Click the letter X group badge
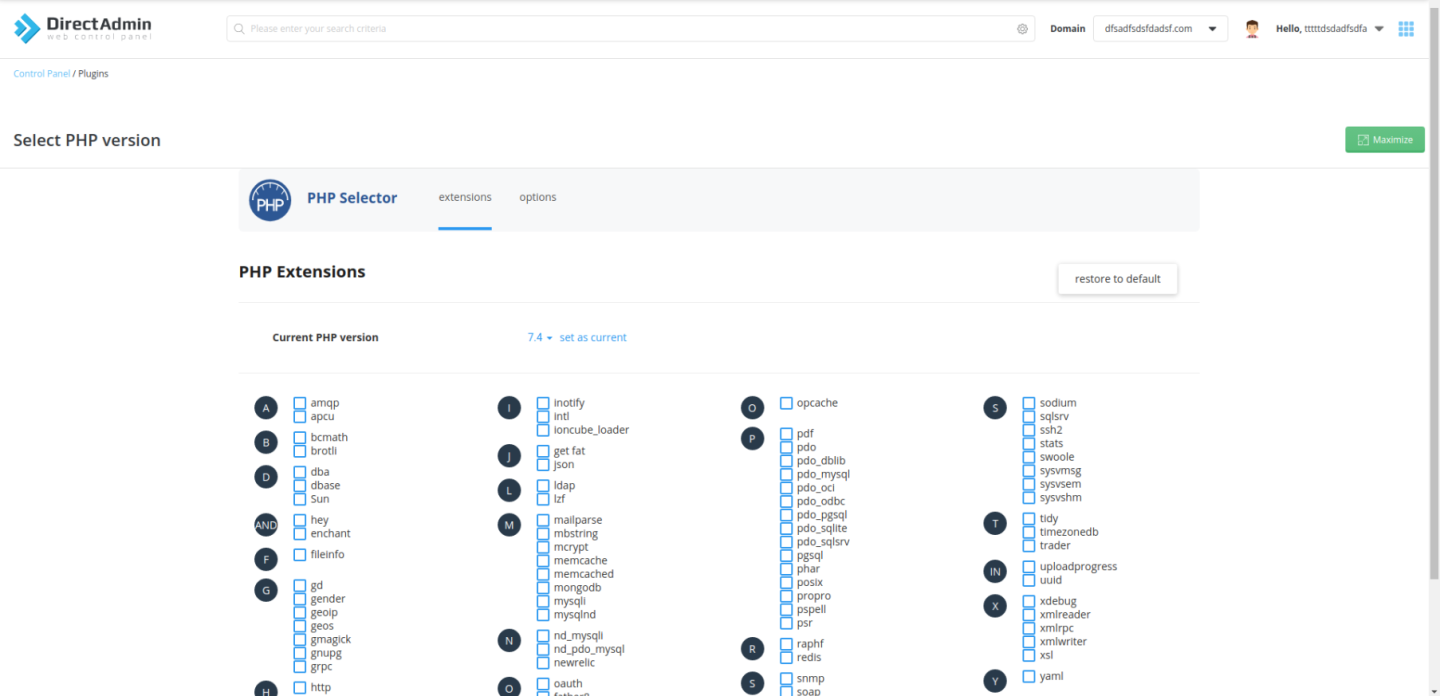 [x=994, y=606]
